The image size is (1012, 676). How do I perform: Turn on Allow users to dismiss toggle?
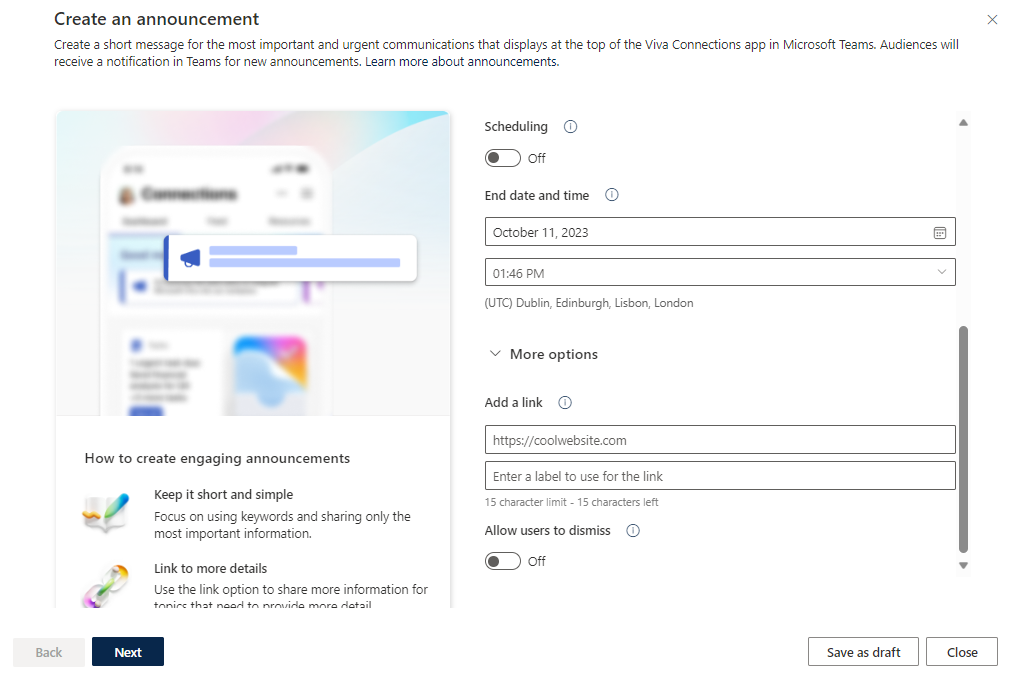coord(503,561)
